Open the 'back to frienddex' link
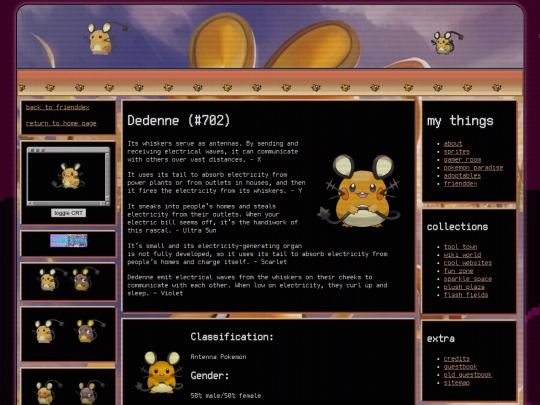The width and height of the screenshot is (540, 405). (58, 107)
